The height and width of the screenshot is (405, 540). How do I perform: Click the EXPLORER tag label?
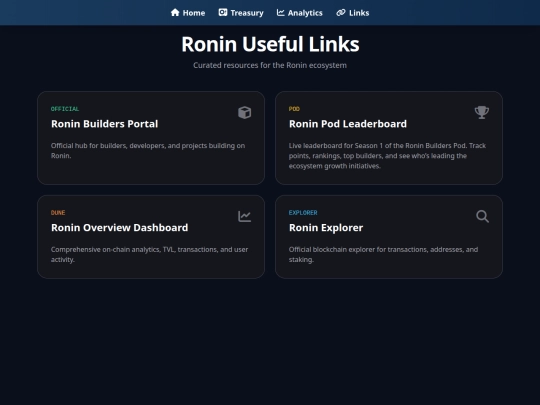pos(303,212)
